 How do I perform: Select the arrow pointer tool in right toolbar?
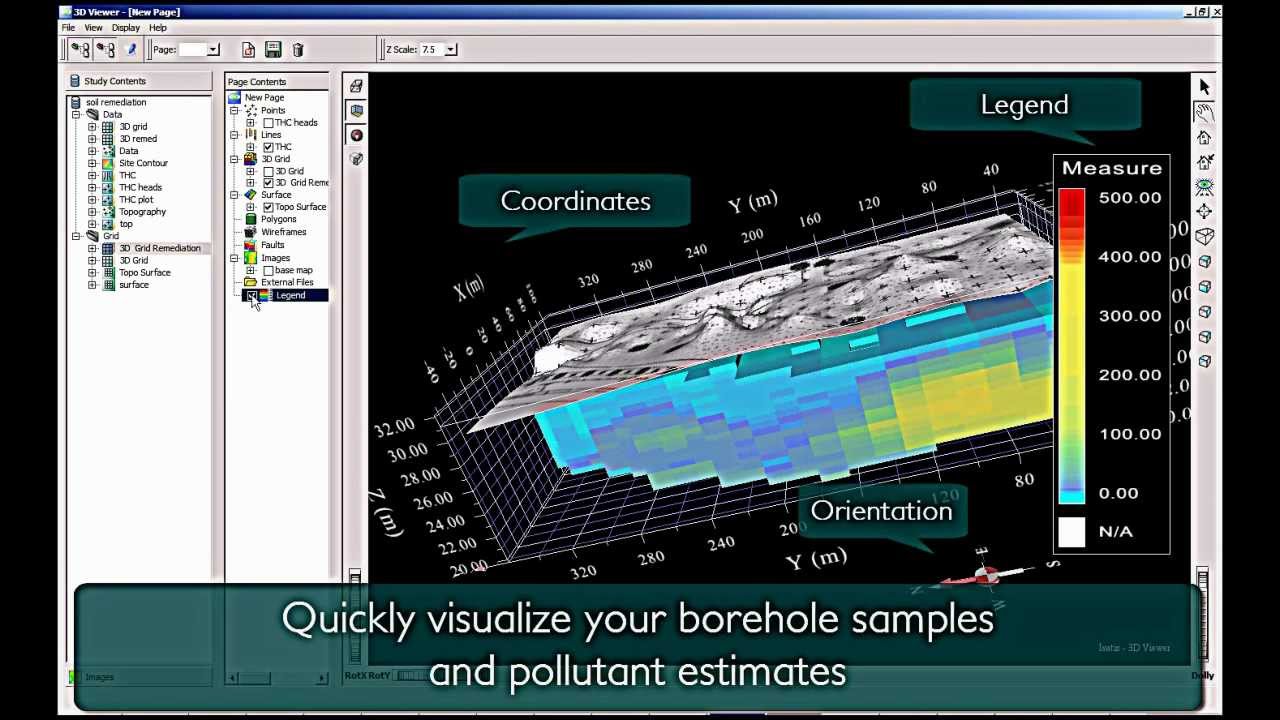pos(1204,88)
